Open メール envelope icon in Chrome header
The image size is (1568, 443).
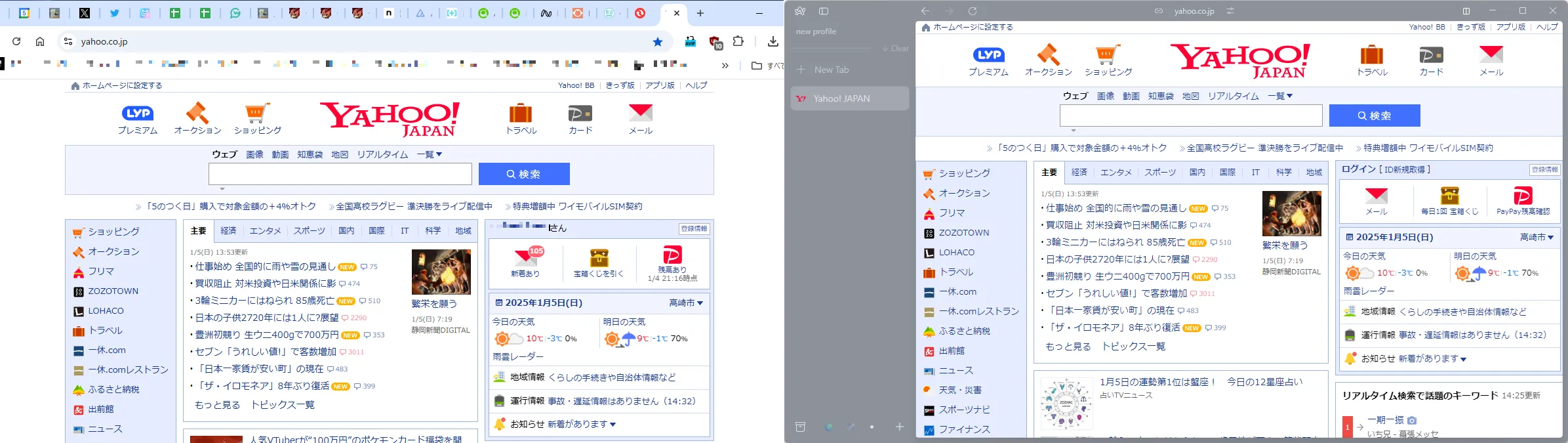(x=641, y=119)
